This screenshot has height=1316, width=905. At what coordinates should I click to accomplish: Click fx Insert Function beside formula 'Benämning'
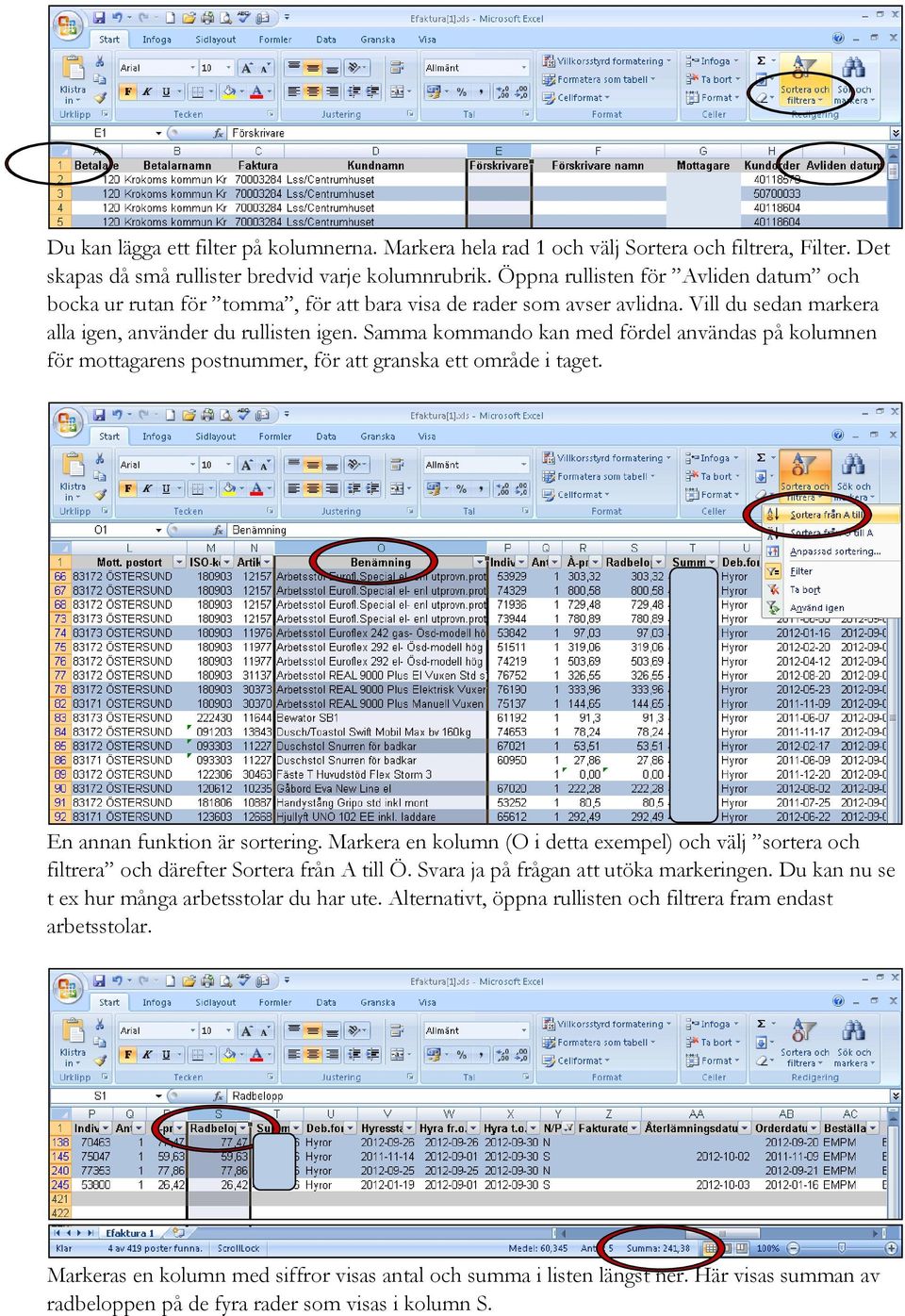point(218,530)
